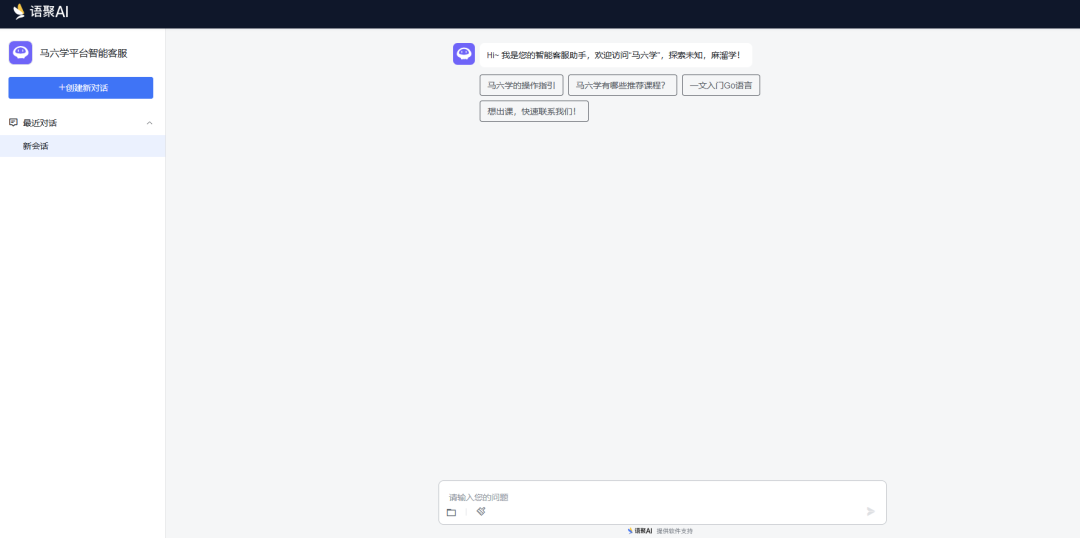The image size is (1080, 538).
Task: Click the clear conversation brush icon
Action: 481,511
